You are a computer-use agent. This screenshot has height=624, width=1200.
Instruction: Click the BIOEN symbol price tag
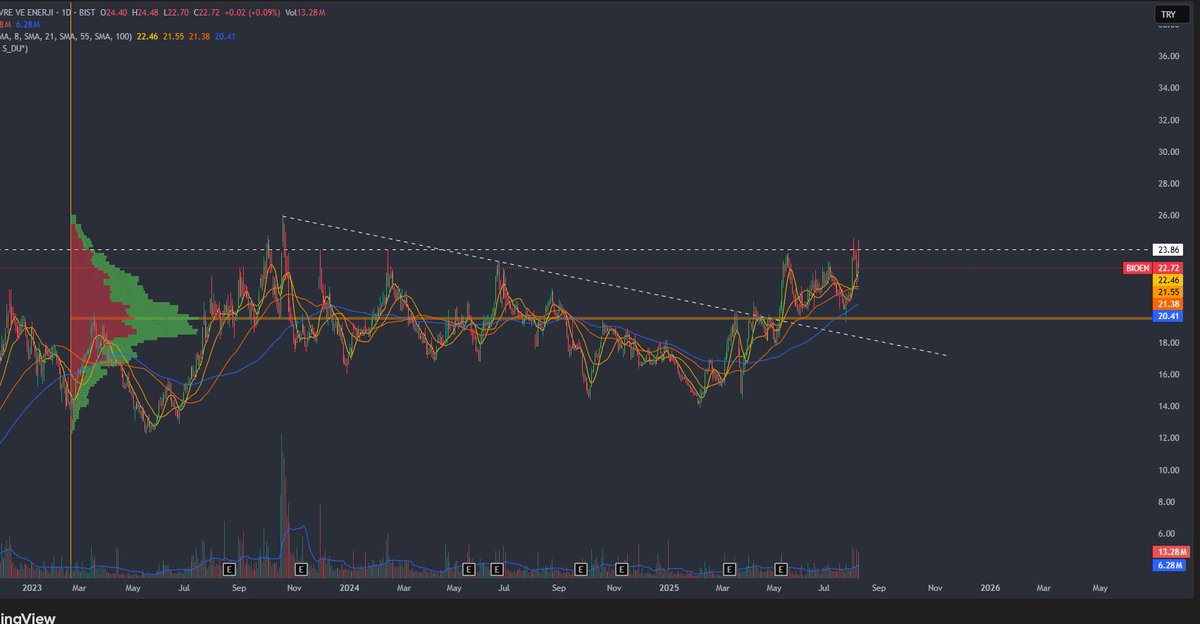(x=1136, y=268)
